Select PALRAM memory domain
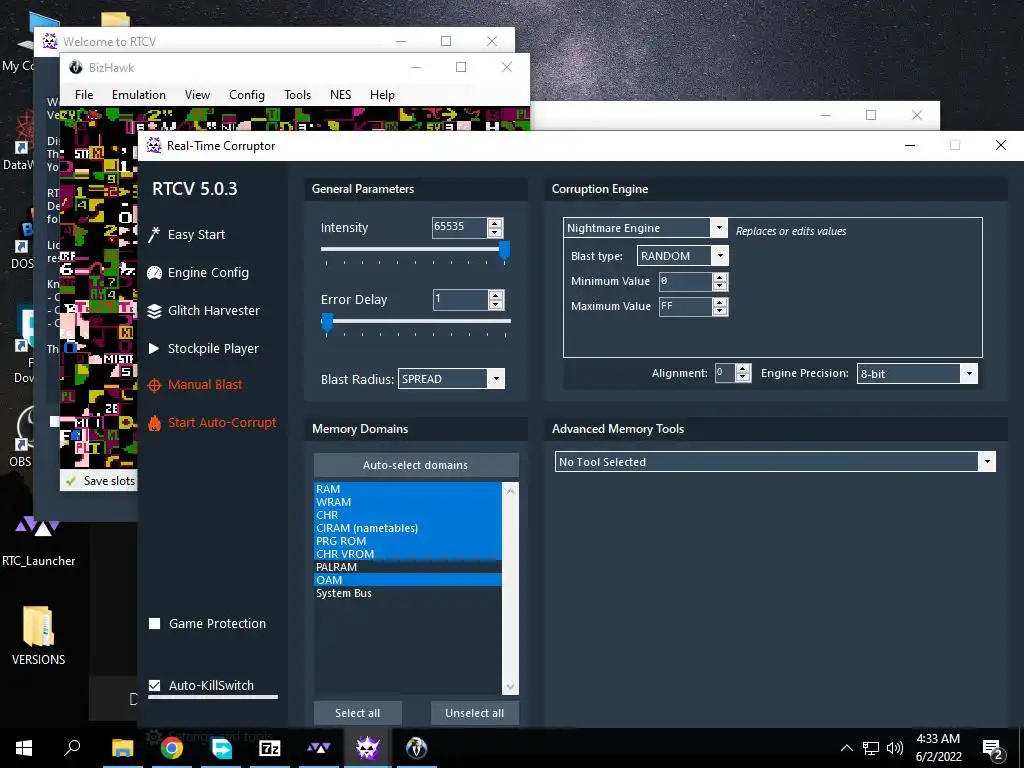This screenshot has height=768, width=1024. pos(408,567)
